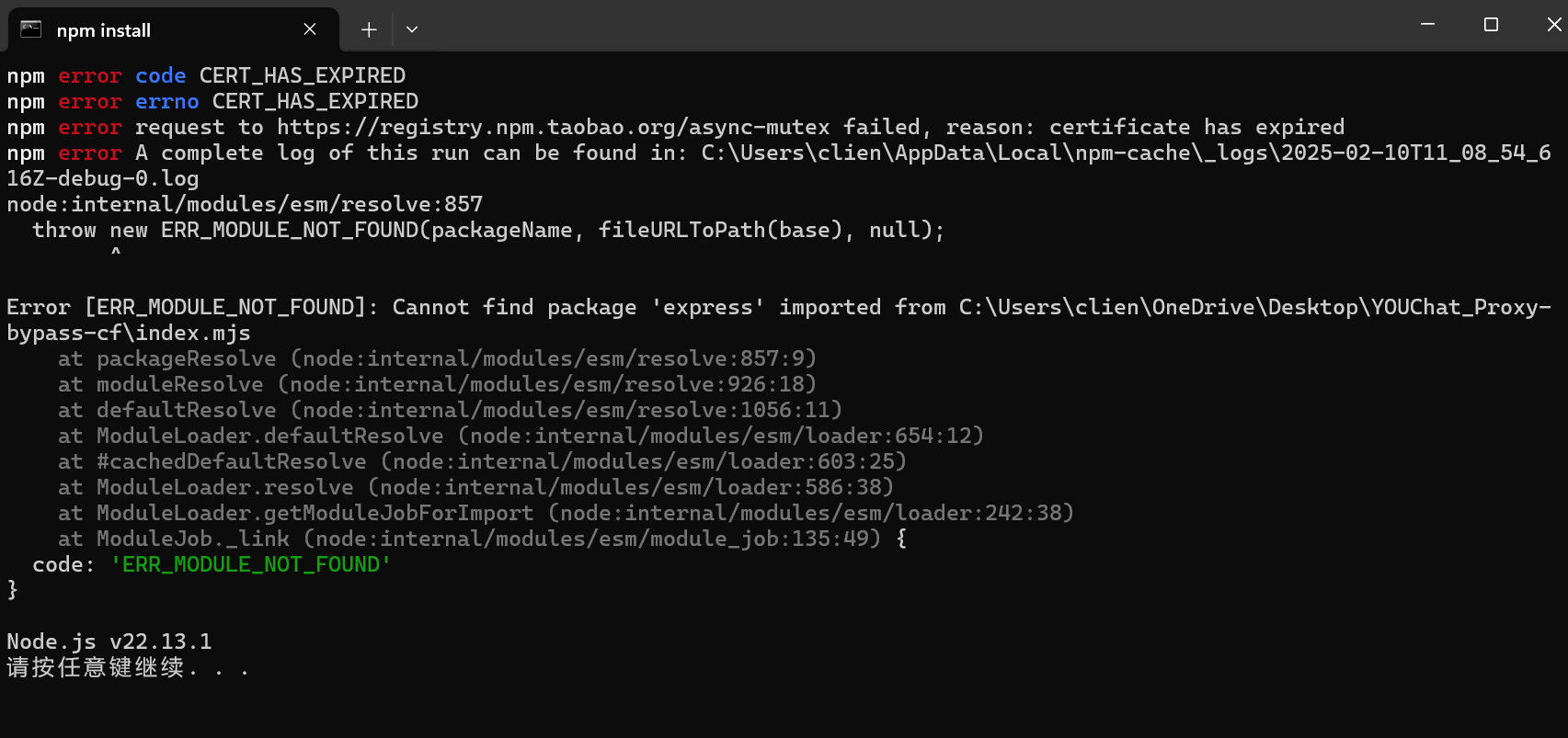Click the green 'ERR_MODULE_NOT_FOUND' string
This screenshot has width=1568, height=738.
pyautogui.click(x=250, y=564)
